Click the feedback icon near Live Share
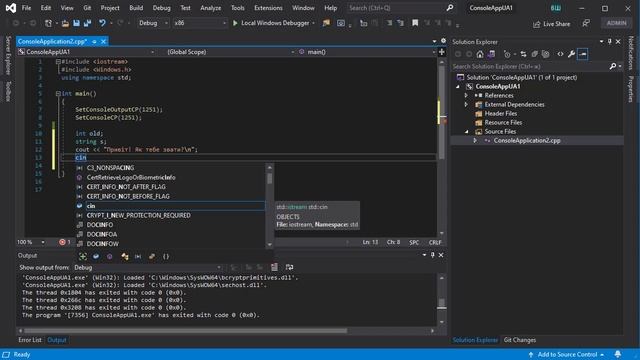The image size is (640, 360). point(586,24)
